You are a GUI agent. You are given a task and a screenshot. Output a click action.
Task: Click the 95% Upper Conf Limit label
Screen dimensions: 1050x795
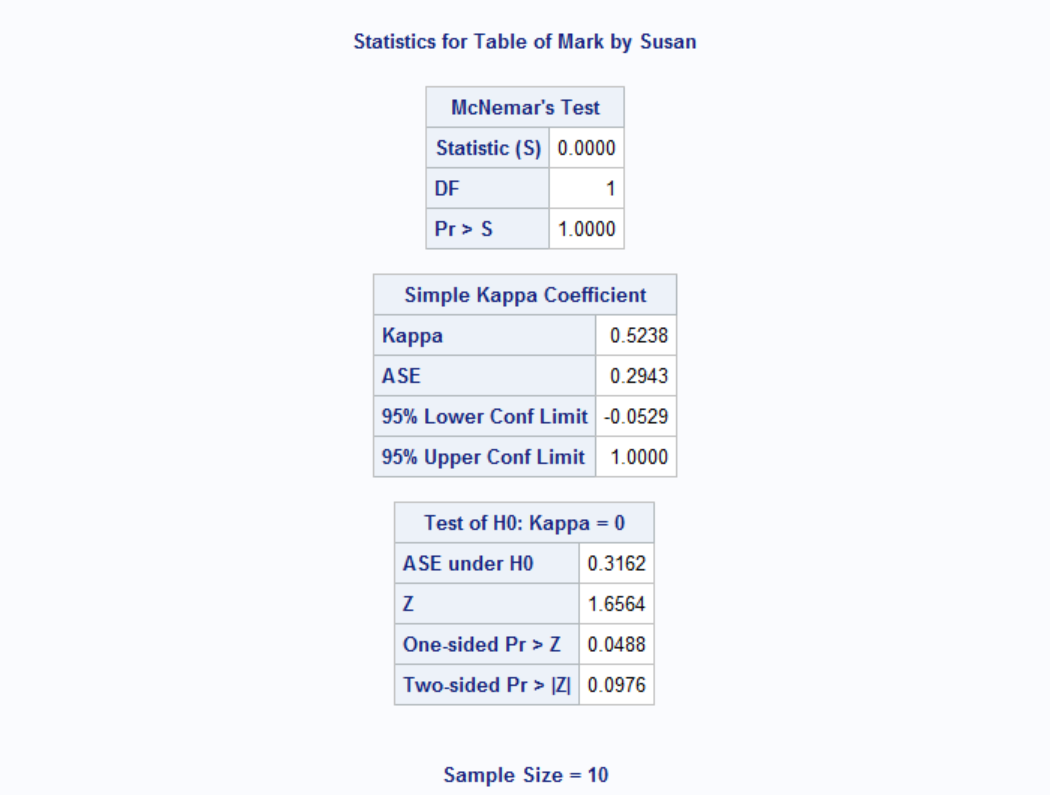[x=484, y=457]
